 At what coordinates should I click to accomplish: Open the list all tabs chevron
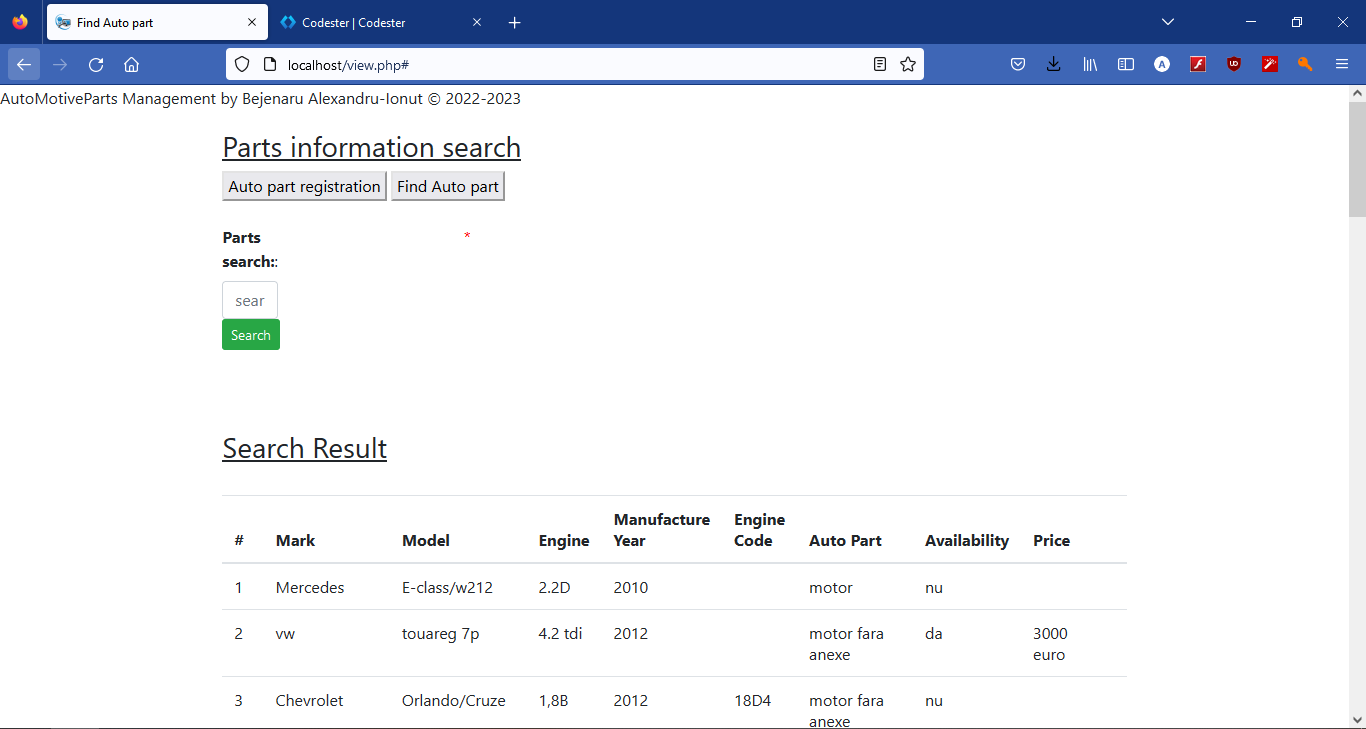point(1167,21)
